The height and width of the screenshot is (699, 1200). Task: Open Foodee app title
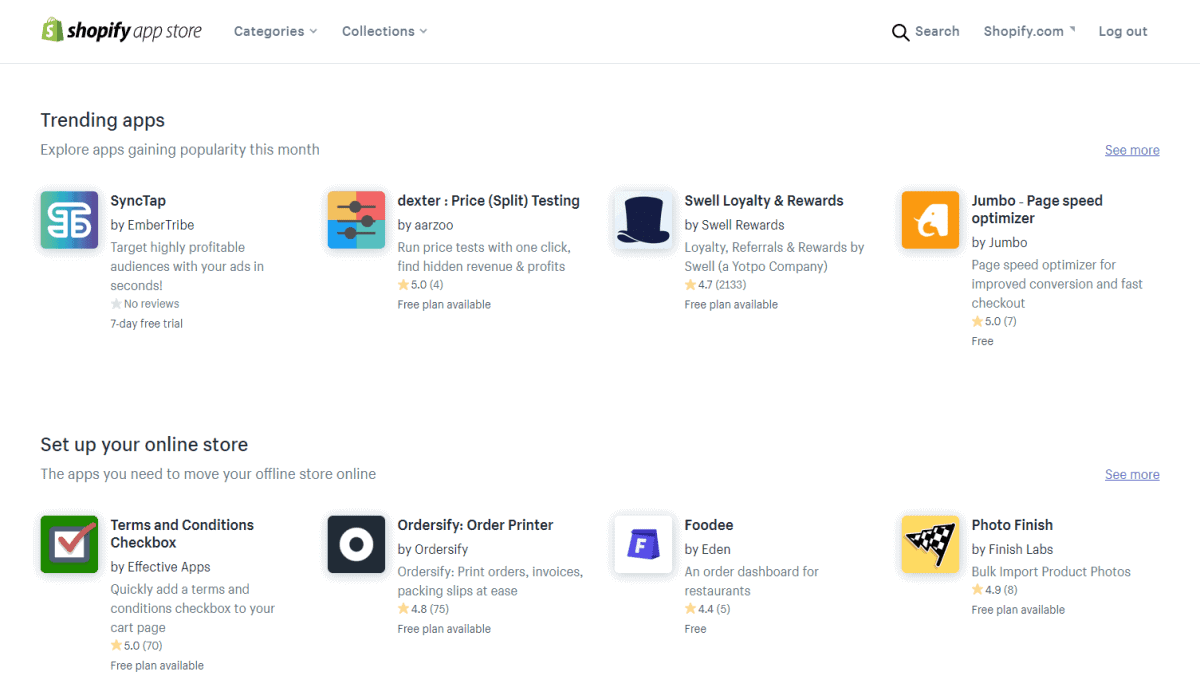click(x=709, y=525)
